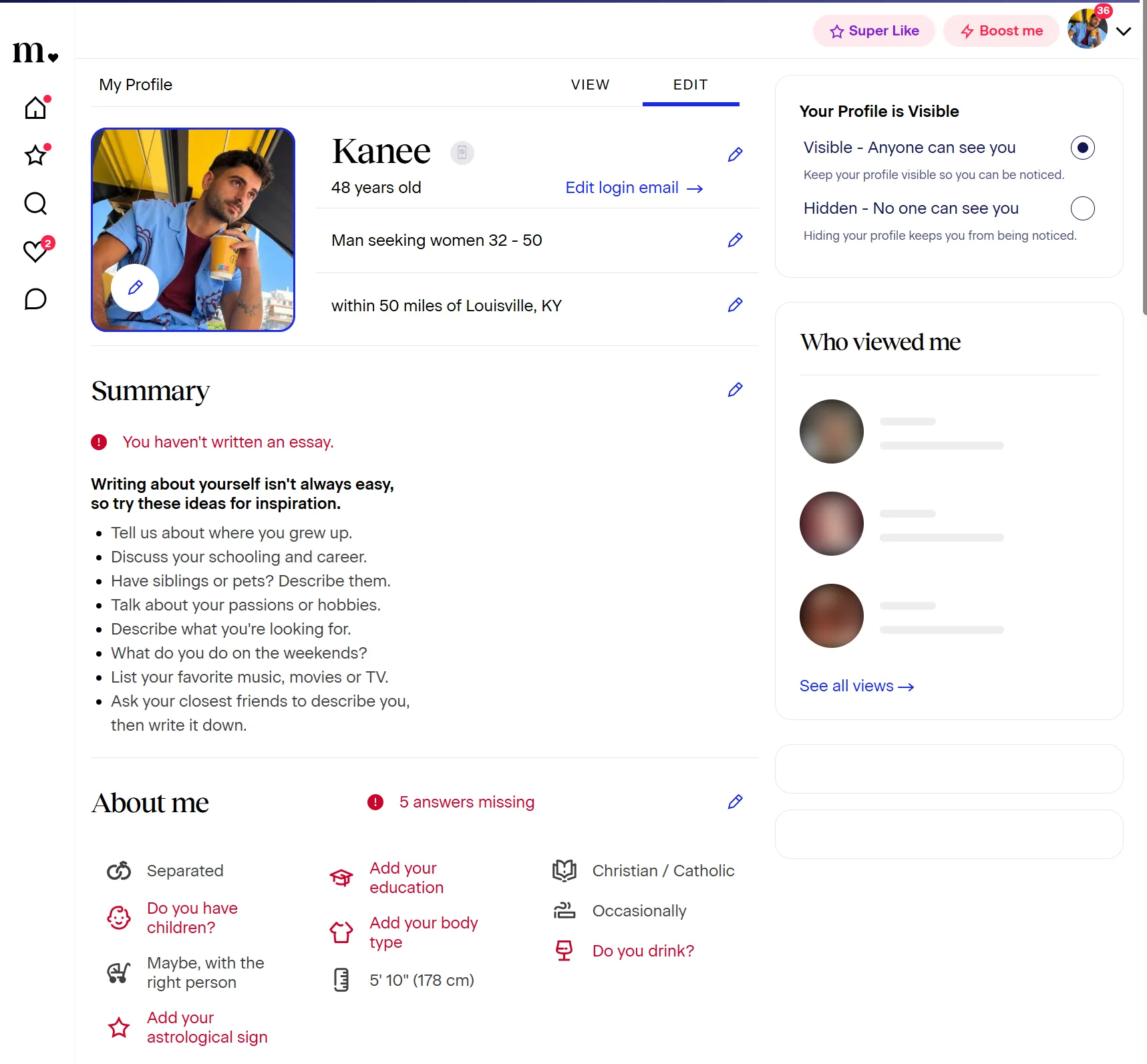This screenshot has height=1064, width=1147.
Task: Click the baby face children icon
Action: coord(119,918)
